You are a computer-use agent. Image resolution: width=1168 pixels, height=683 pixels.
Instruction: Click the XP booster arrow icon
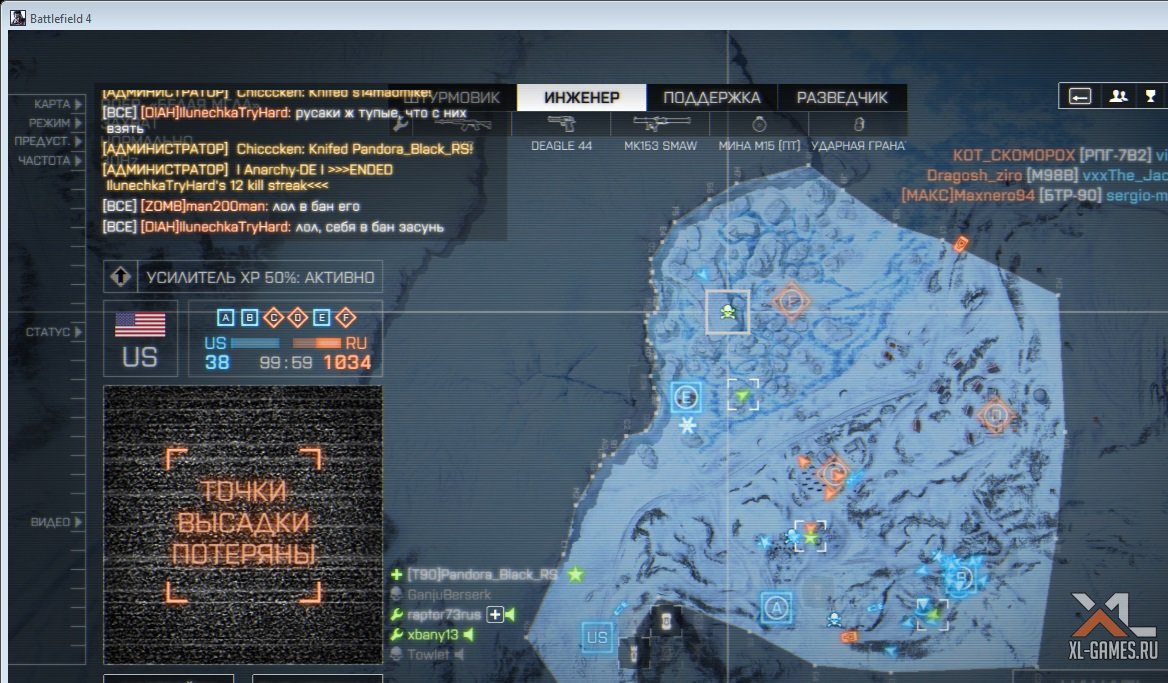120,277
